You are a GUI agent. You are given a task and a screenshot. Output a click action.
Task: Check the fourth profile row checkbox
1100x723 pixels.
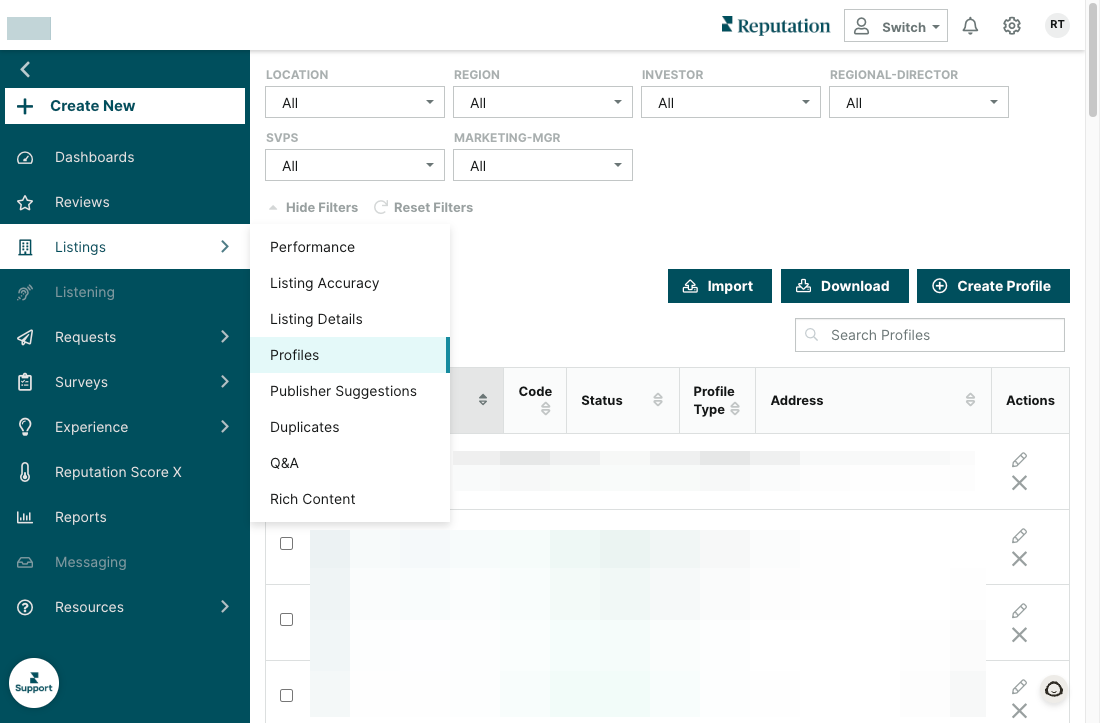[x=286, y=696]
